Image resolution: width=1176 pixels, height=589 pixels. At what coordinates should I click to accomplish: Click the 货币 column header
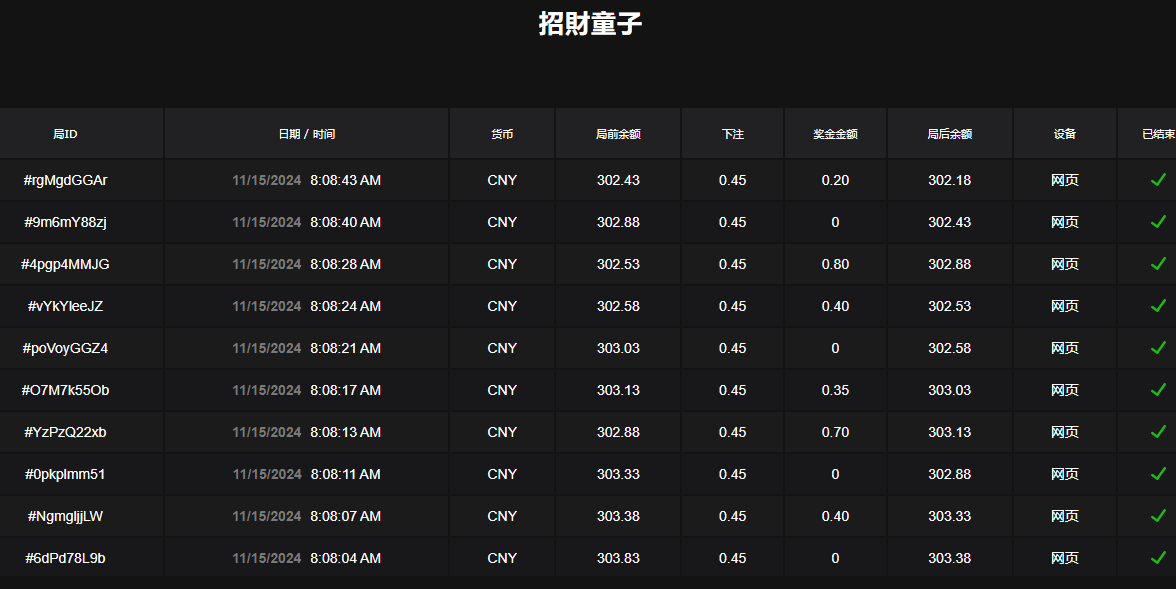[x=501, y=133]
